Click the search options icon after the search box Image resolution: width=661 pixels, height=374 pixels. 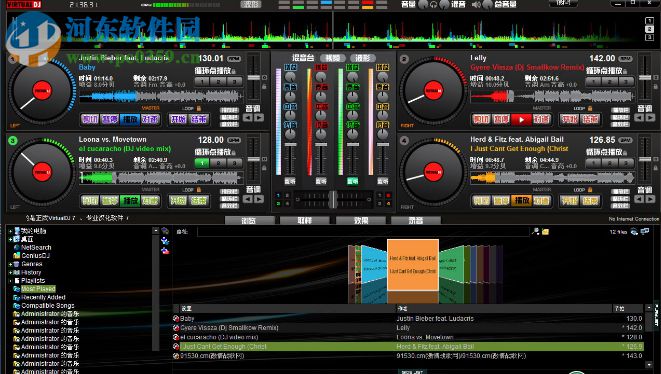point(536,231)
